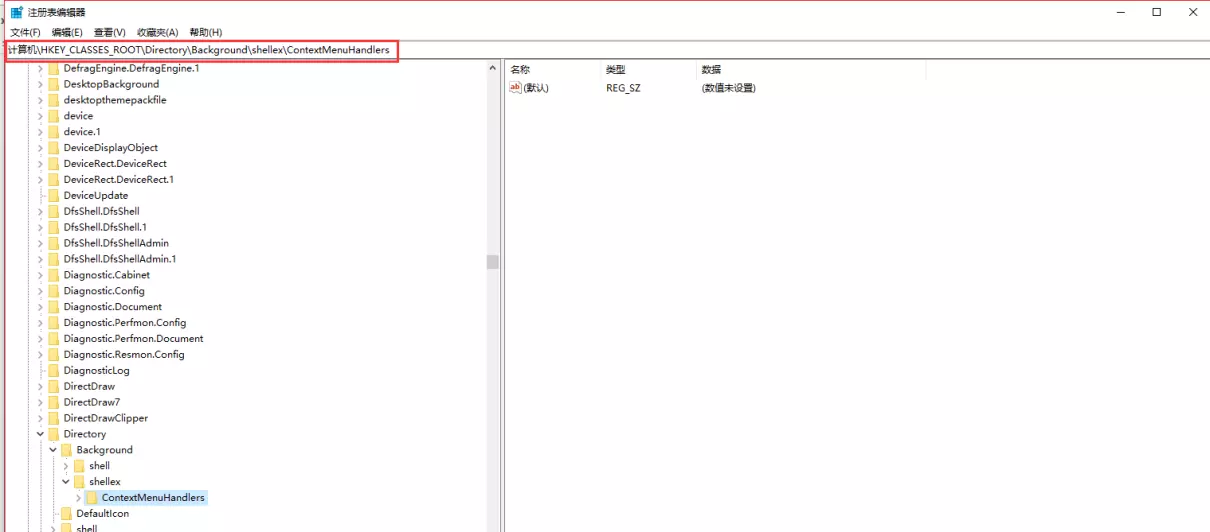Image resolution: width=1210 pixels, height=532 pixels.
Task: Click the (默认) string value icon
Action: pyautogui.click(x=516, y=88)
